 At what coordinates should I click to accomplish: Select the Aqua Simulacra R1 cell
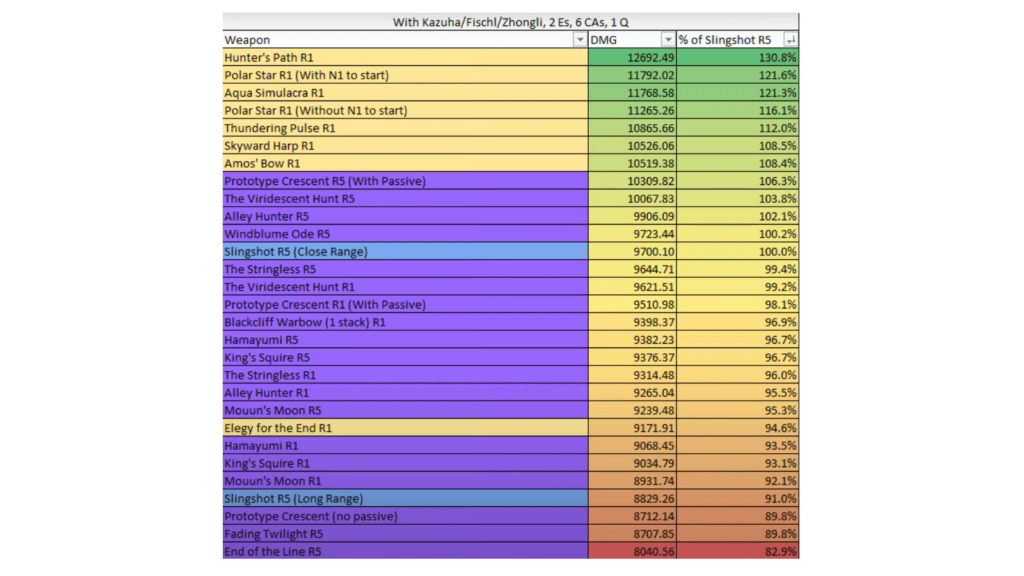click(405, 93)
